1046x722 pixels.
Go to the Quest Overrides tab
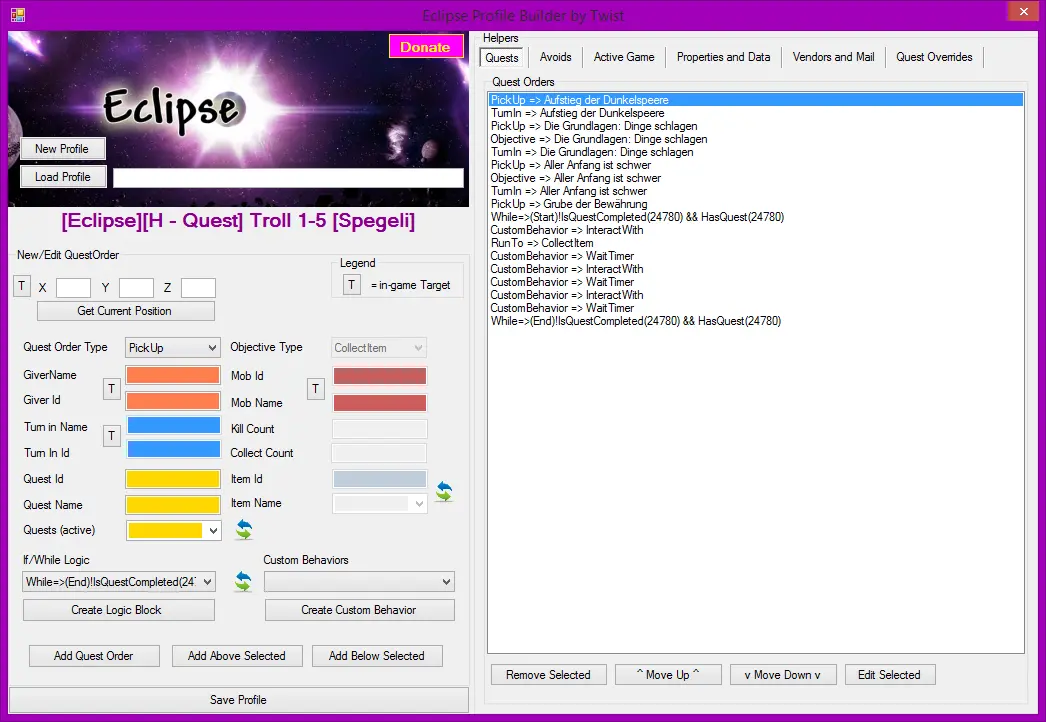[x=934, y=57]
